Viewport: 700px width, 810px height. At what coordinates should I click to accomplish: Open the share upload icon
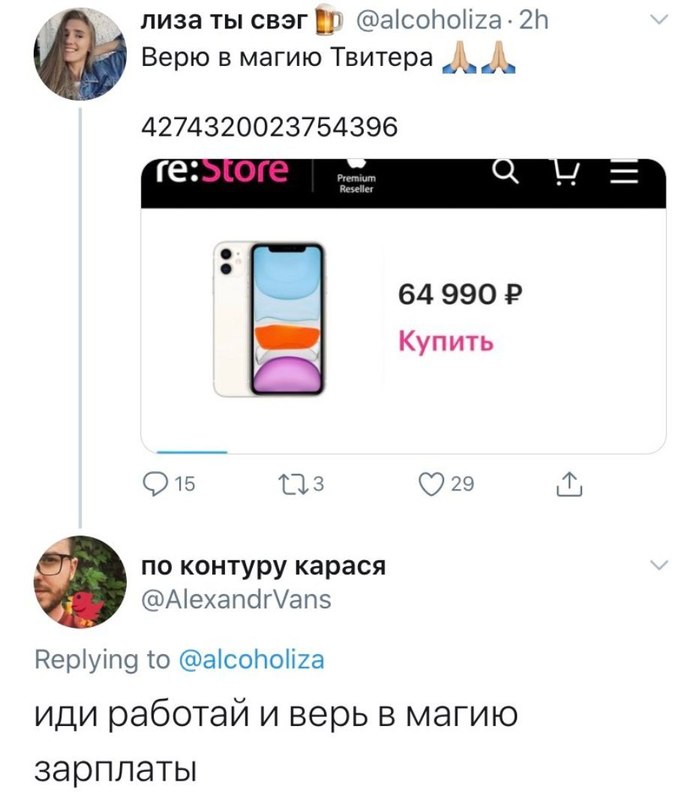click(569, 485)
